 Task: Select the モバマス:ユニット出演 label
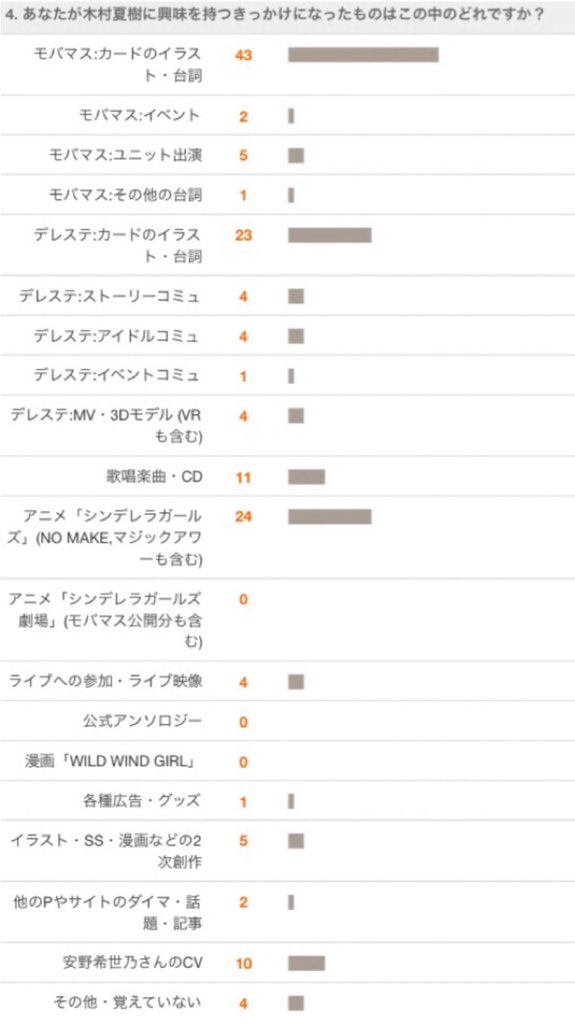pyautogui.click(x=125, y=155)
